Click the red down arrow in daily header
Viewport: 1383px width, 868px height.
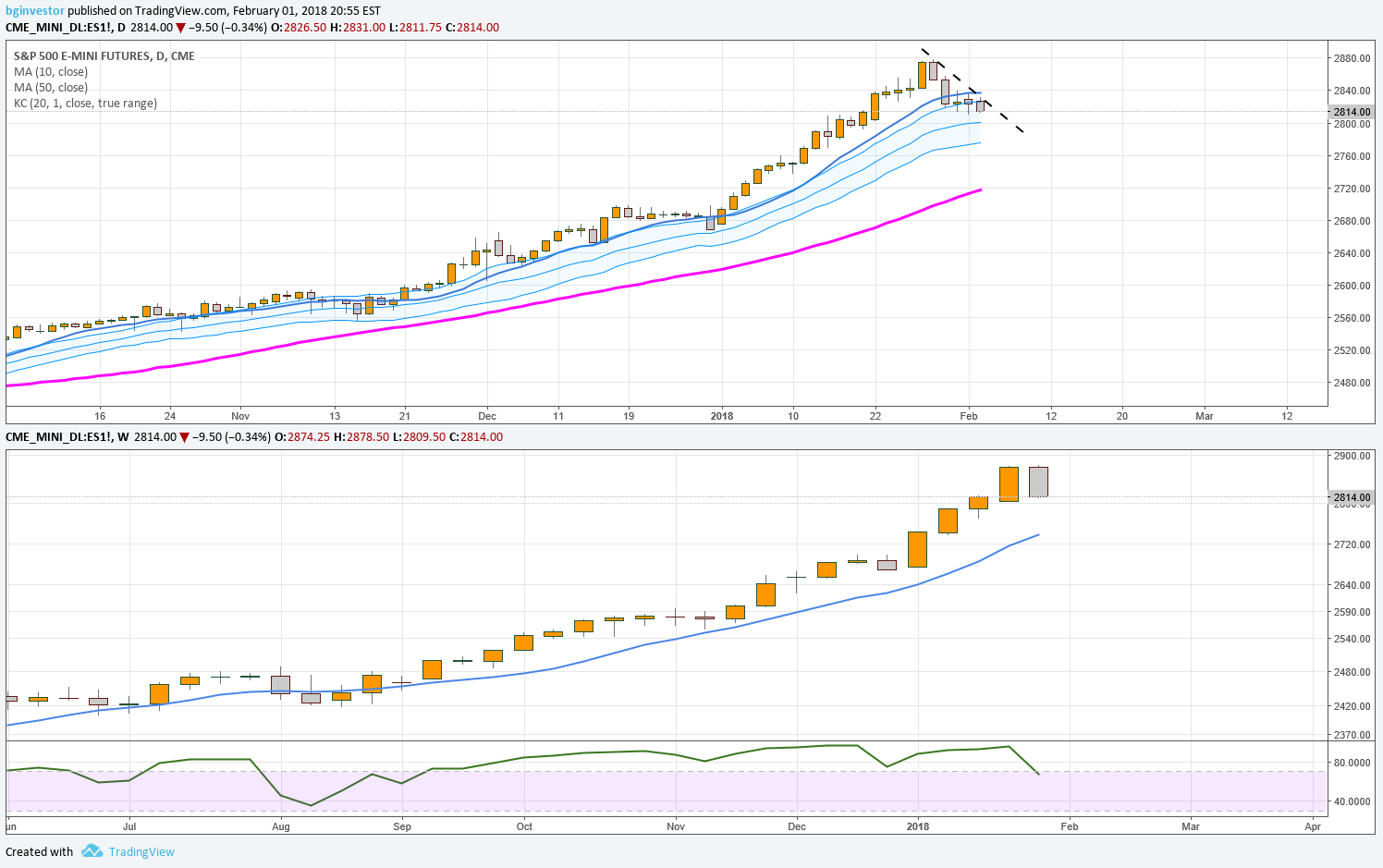point(181,28)
